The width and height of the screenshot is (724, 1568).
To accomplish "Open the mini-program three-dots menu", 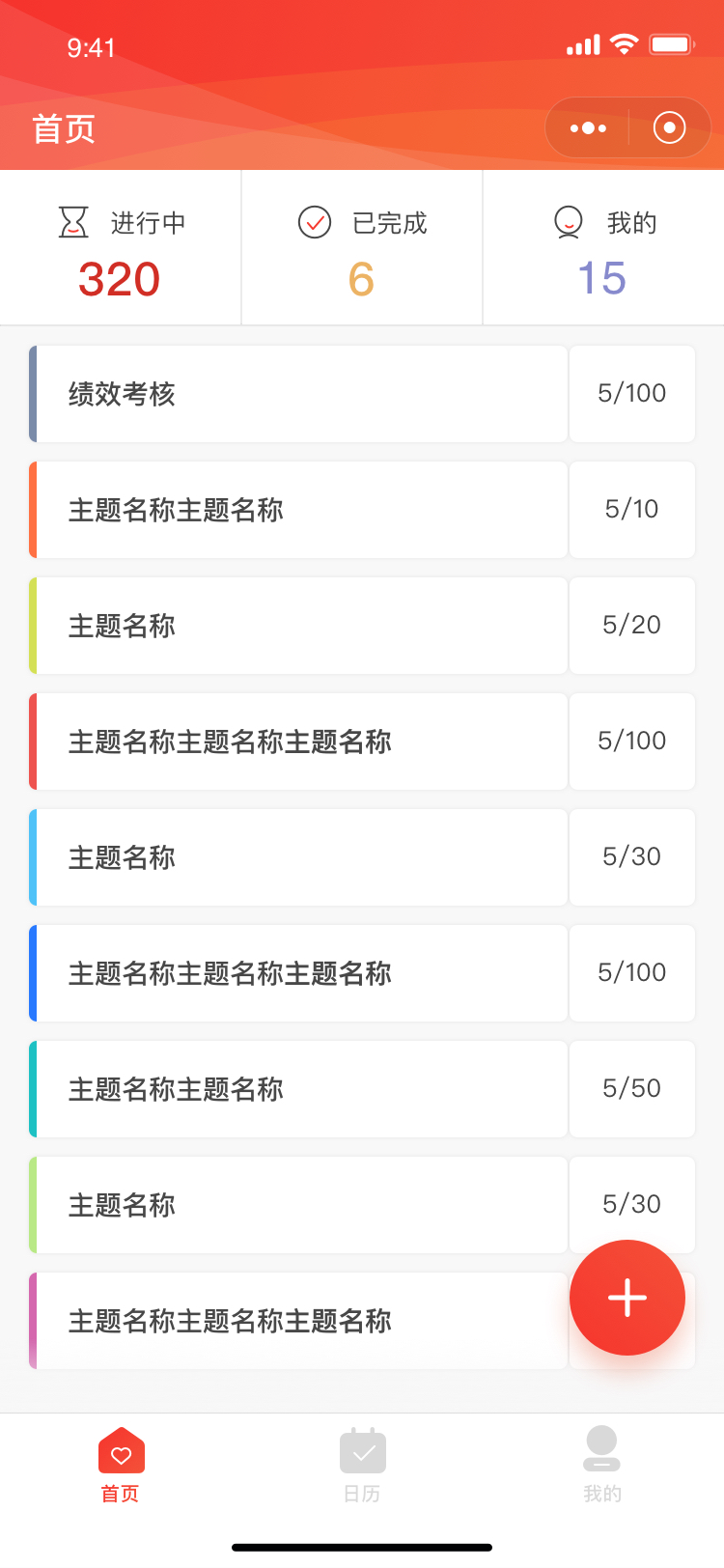I will click(x=588, y=127).
